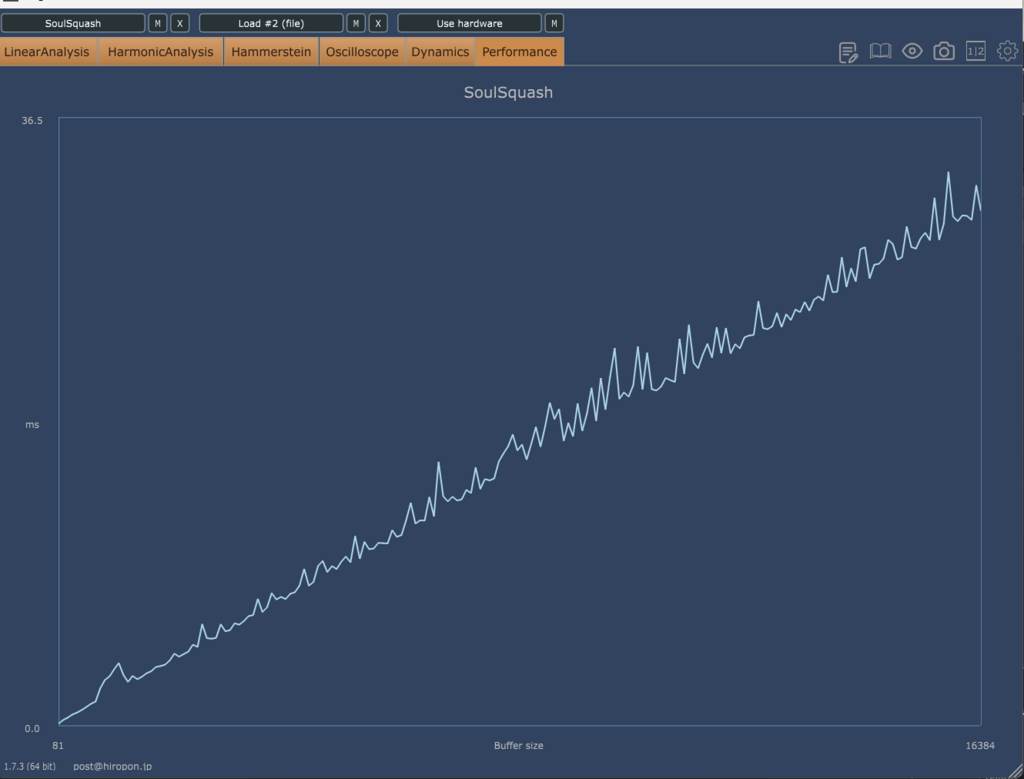
Task: Click the ms y-axis unit label
Action: point(32,425)
